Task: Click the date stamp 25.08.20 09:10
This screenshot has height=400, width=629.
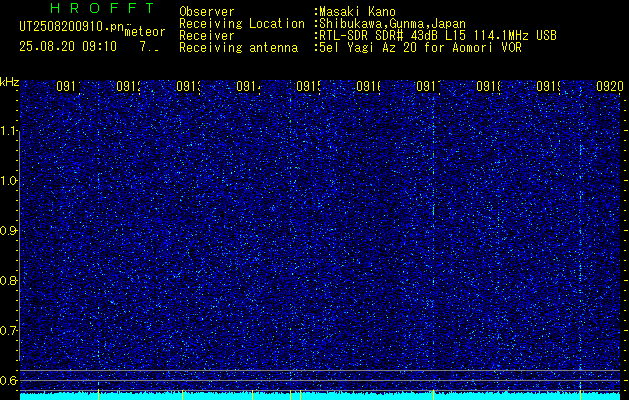Action: click(68, 47)
